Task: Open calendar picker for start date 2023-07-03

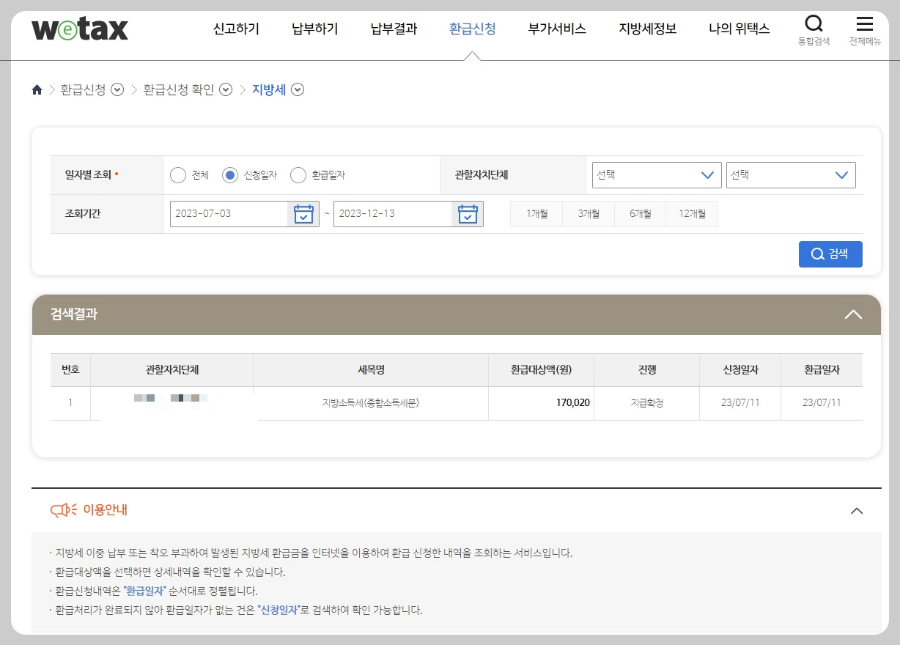Action: 304,214
